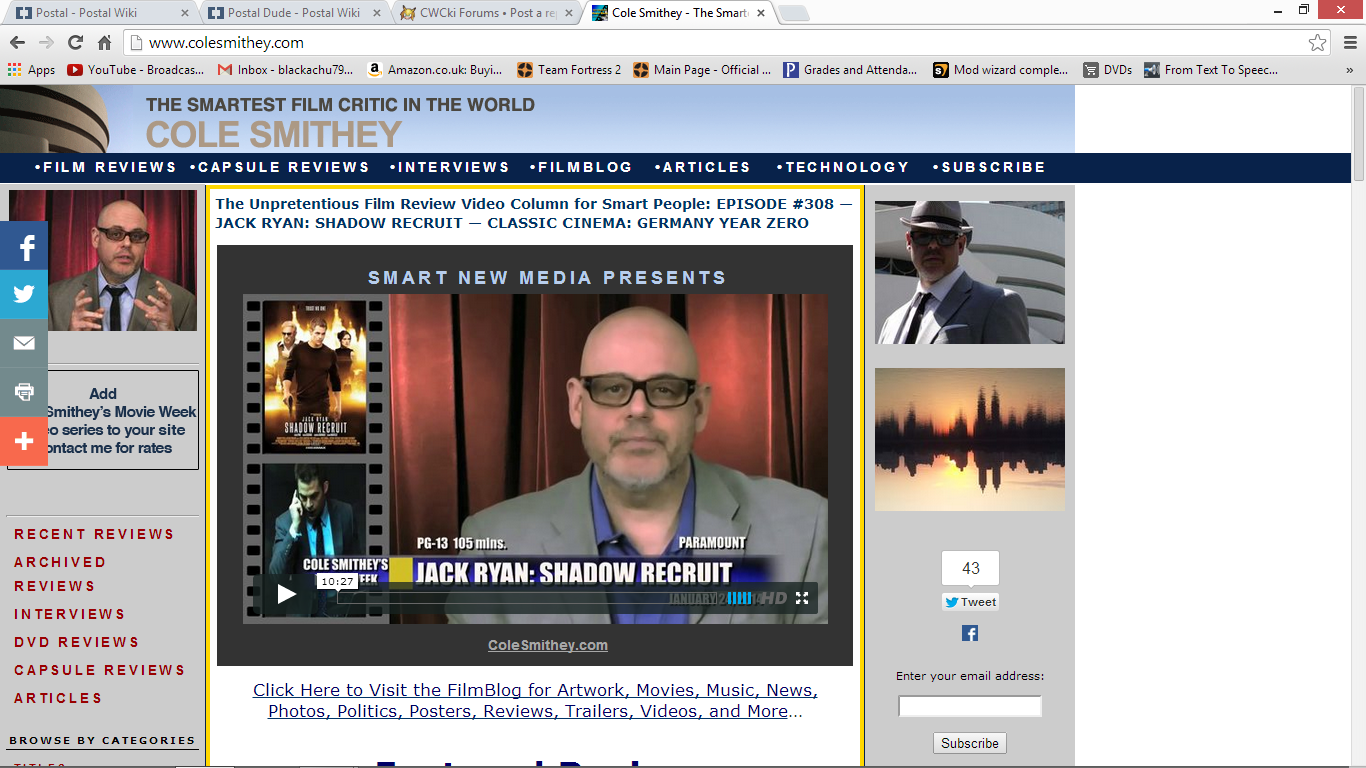Play the Jack Ryan review video

pos(287,594)
